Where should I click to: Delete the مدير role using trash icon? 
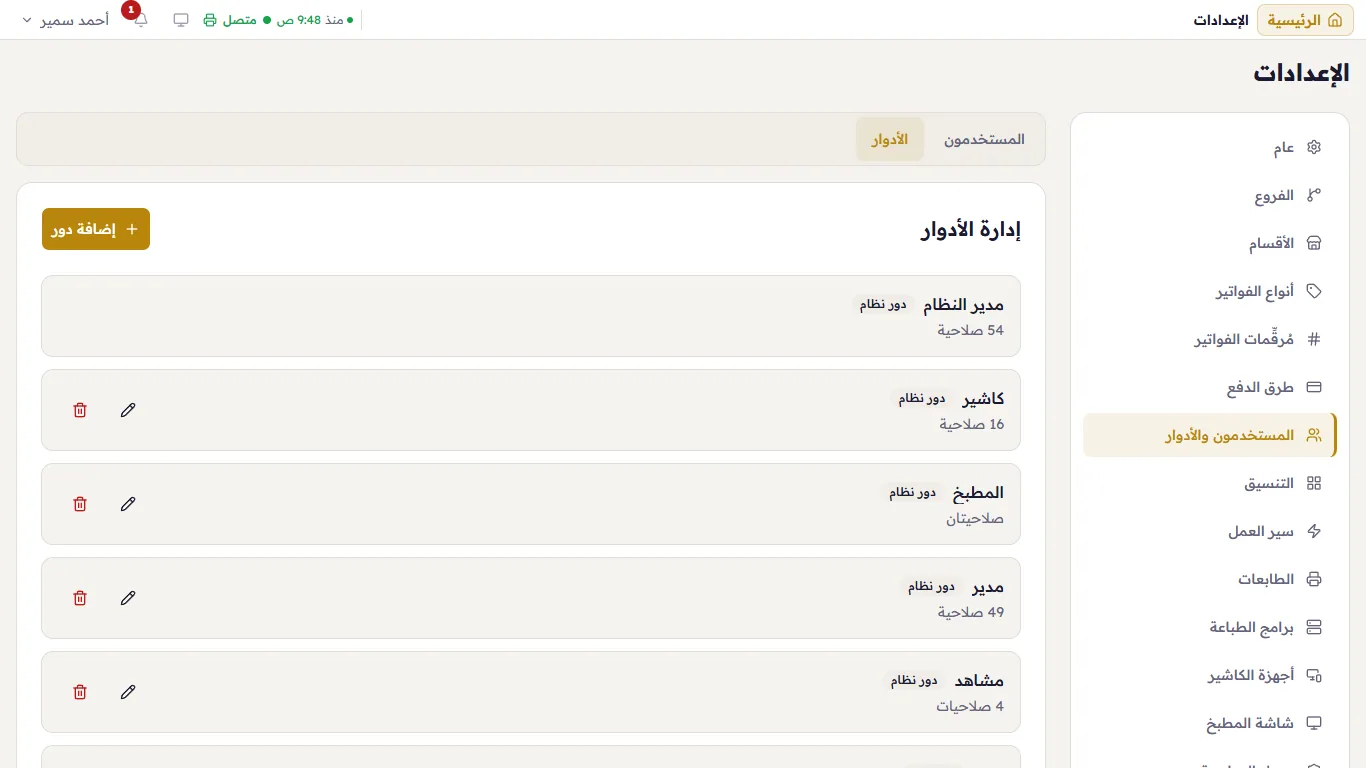[x=80, y=598]
